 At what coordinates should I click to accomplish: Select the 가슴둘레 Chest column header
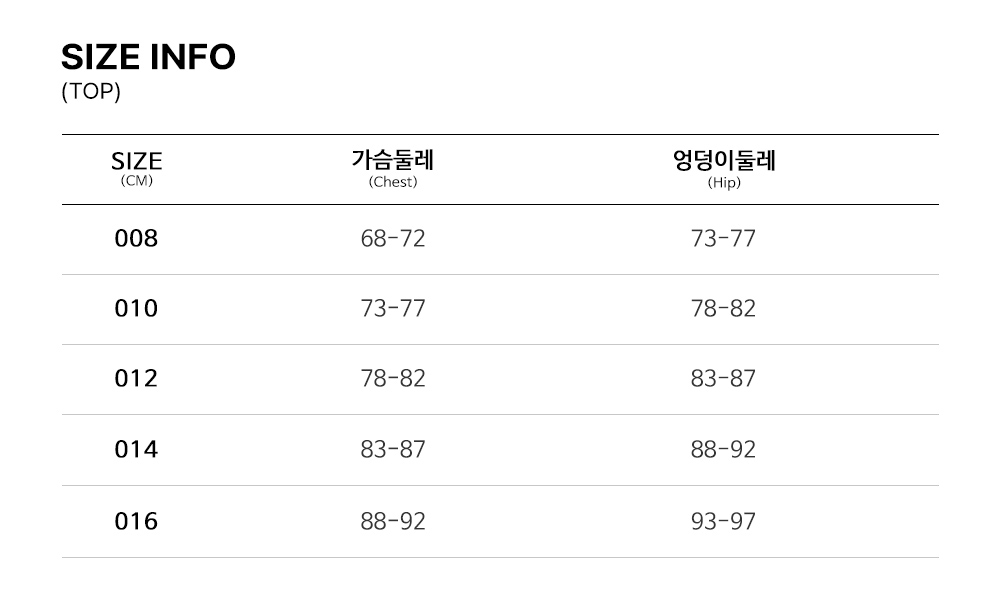coord(393,167)
